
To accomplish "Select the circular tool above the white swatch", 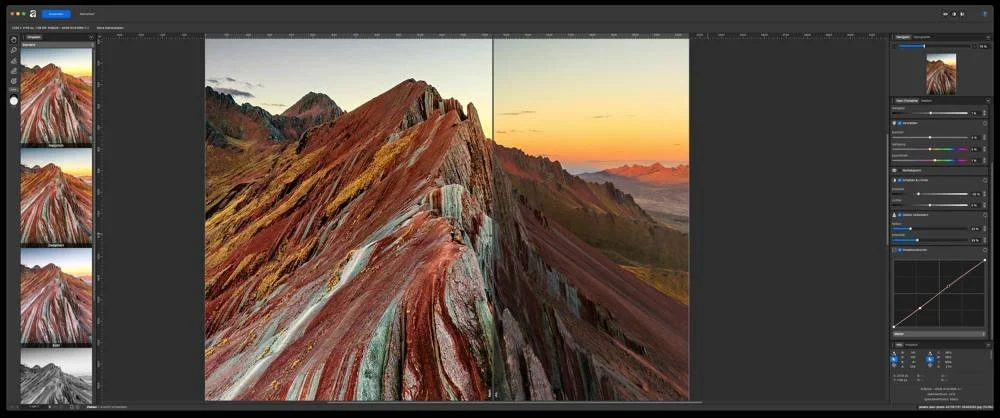I will 14,80.
